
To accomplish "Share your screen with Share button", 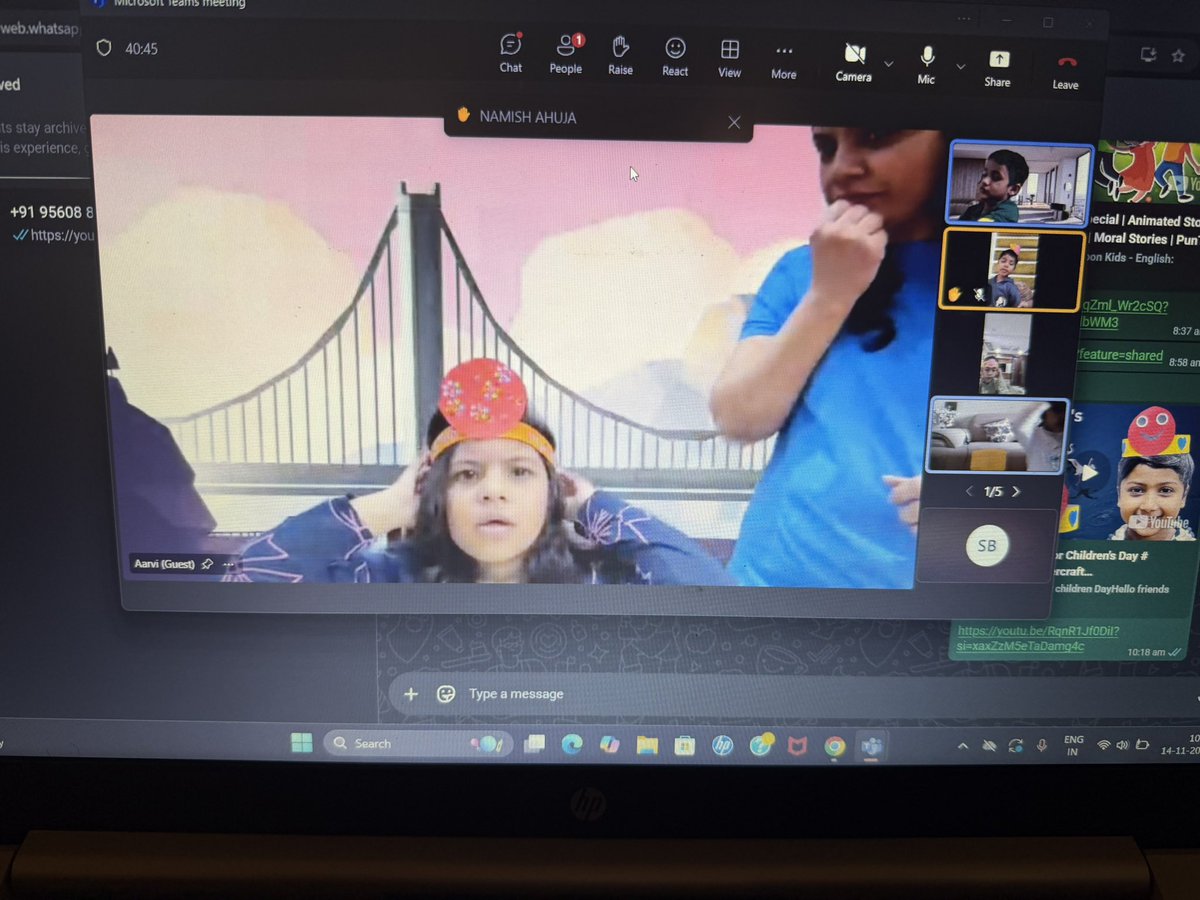I will (997, 68).
